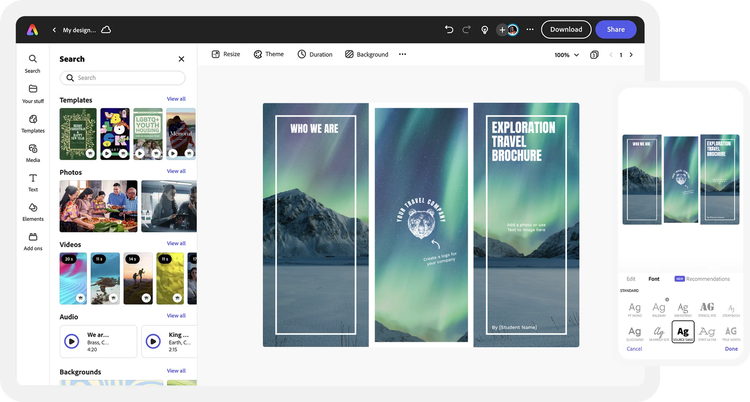Open the Theme option

(268, 54)
